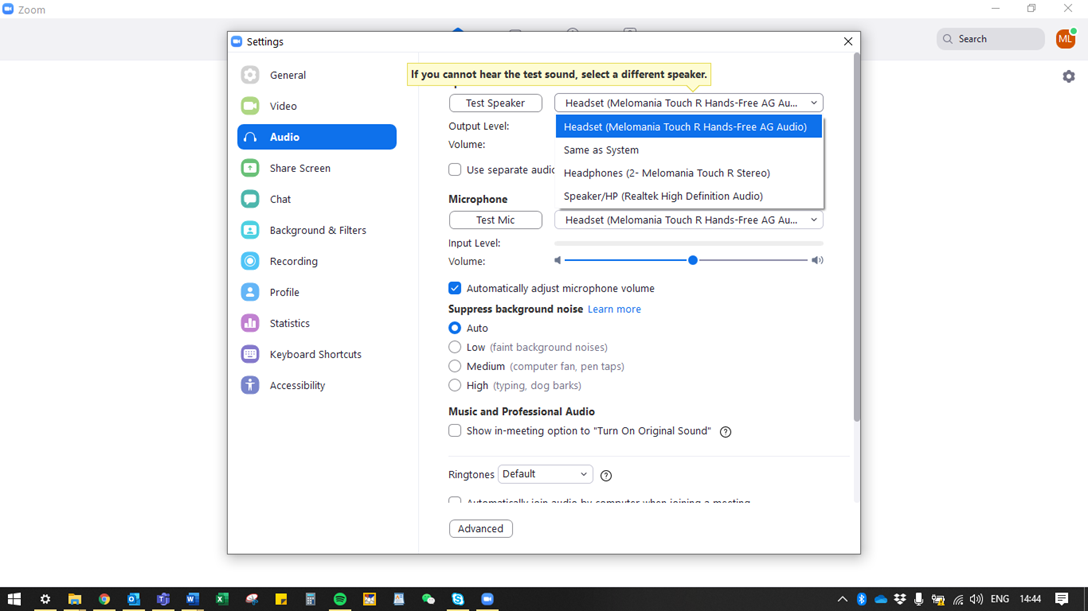Choose Headset Melomania Touch R Hands-Free speaker option
This screenshot has height=611, width=1088.
tap(688, 127)
